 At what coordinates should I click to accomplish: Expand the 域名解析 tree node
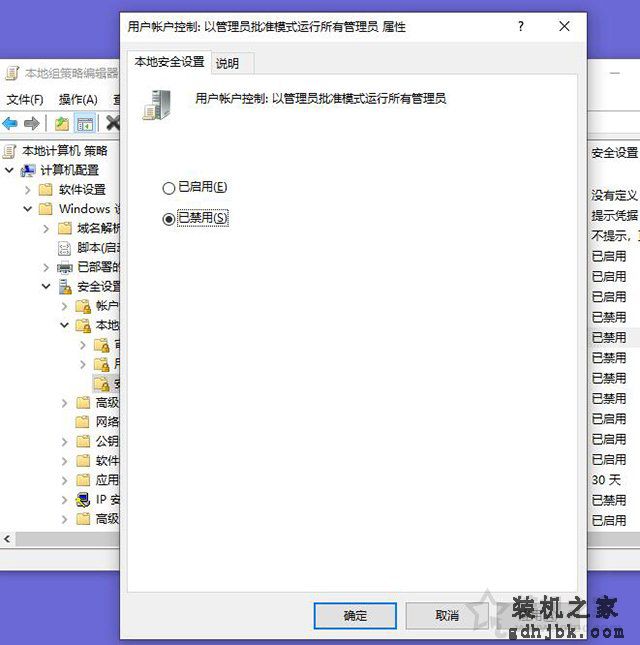click(46, 228)
